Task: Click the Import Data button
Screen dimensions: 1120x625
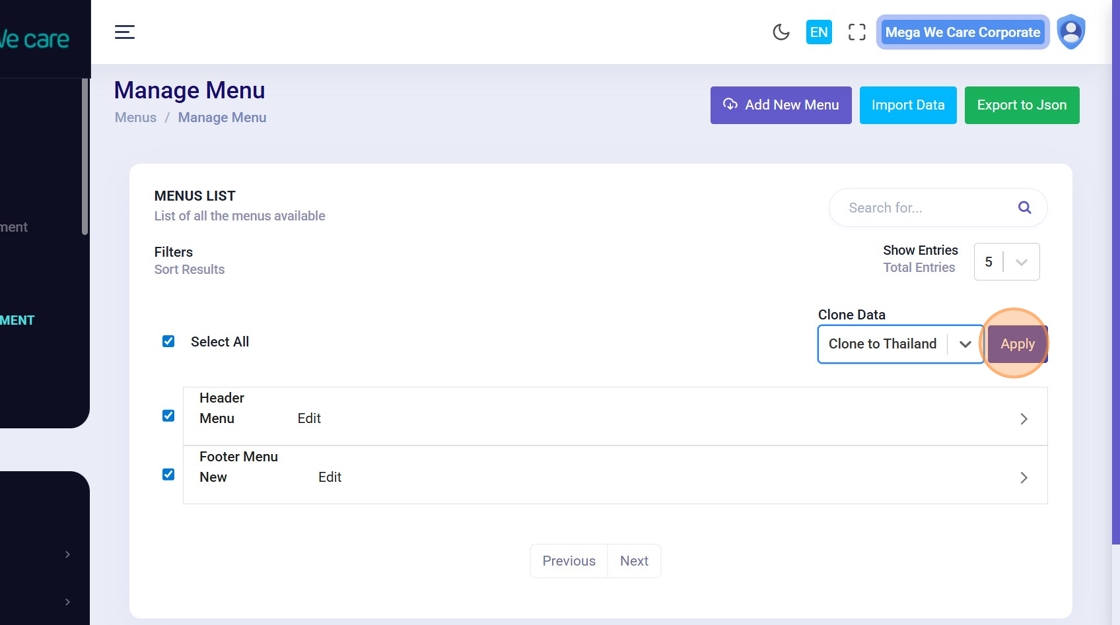Action: coord(908,105)
